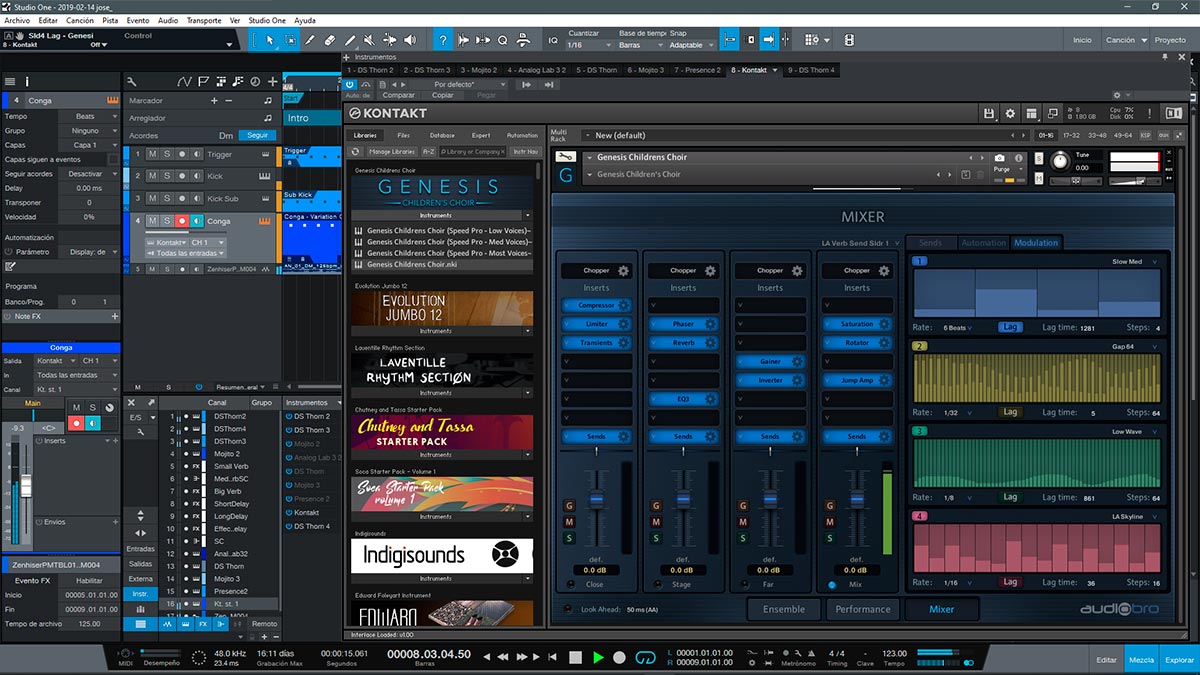This screenshot has width=1200, height=675.
Task: Open gear settings of first Chopper
Action: click(x=623, y=270)
